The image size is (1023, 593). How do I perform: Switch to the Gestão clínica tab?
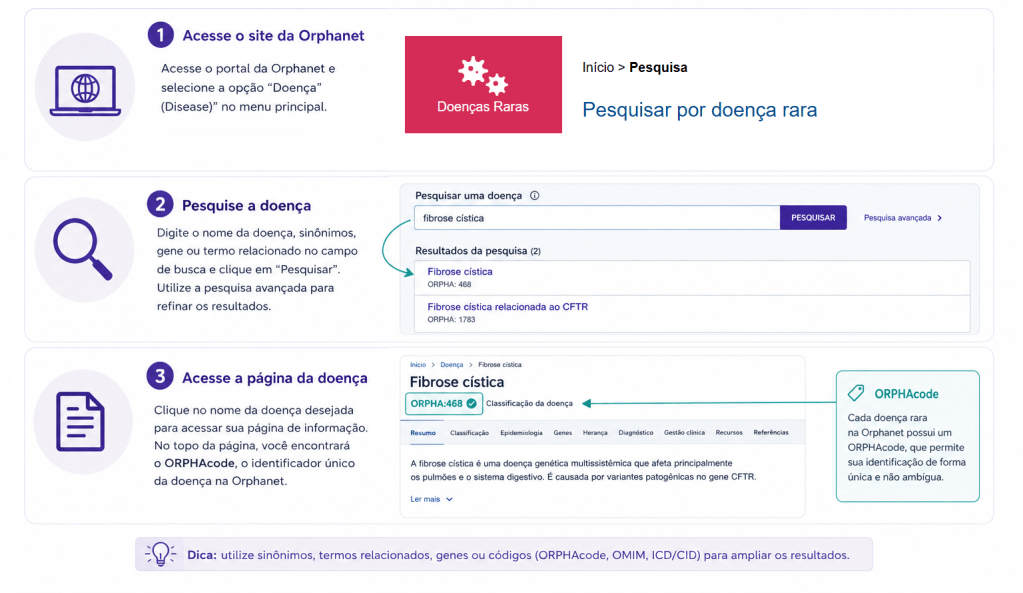(684, 433)
